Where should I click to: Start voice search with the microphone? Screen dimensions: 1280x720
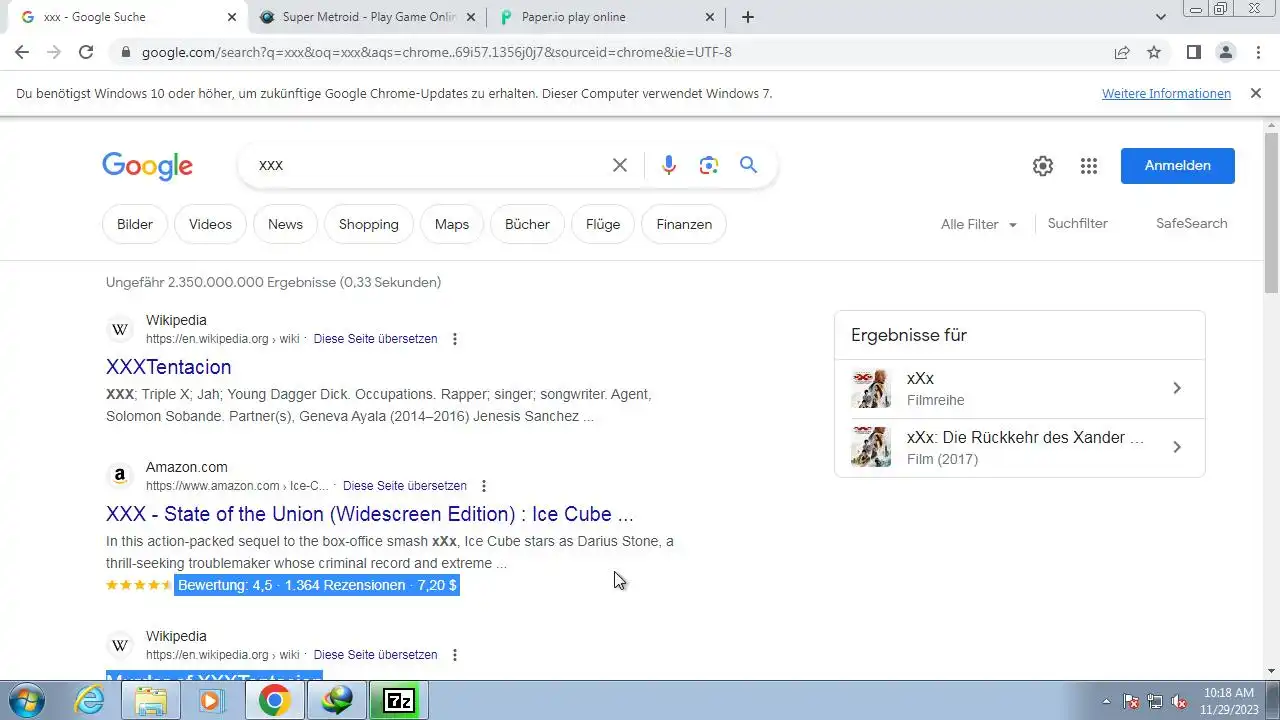(x=669, y=165)
